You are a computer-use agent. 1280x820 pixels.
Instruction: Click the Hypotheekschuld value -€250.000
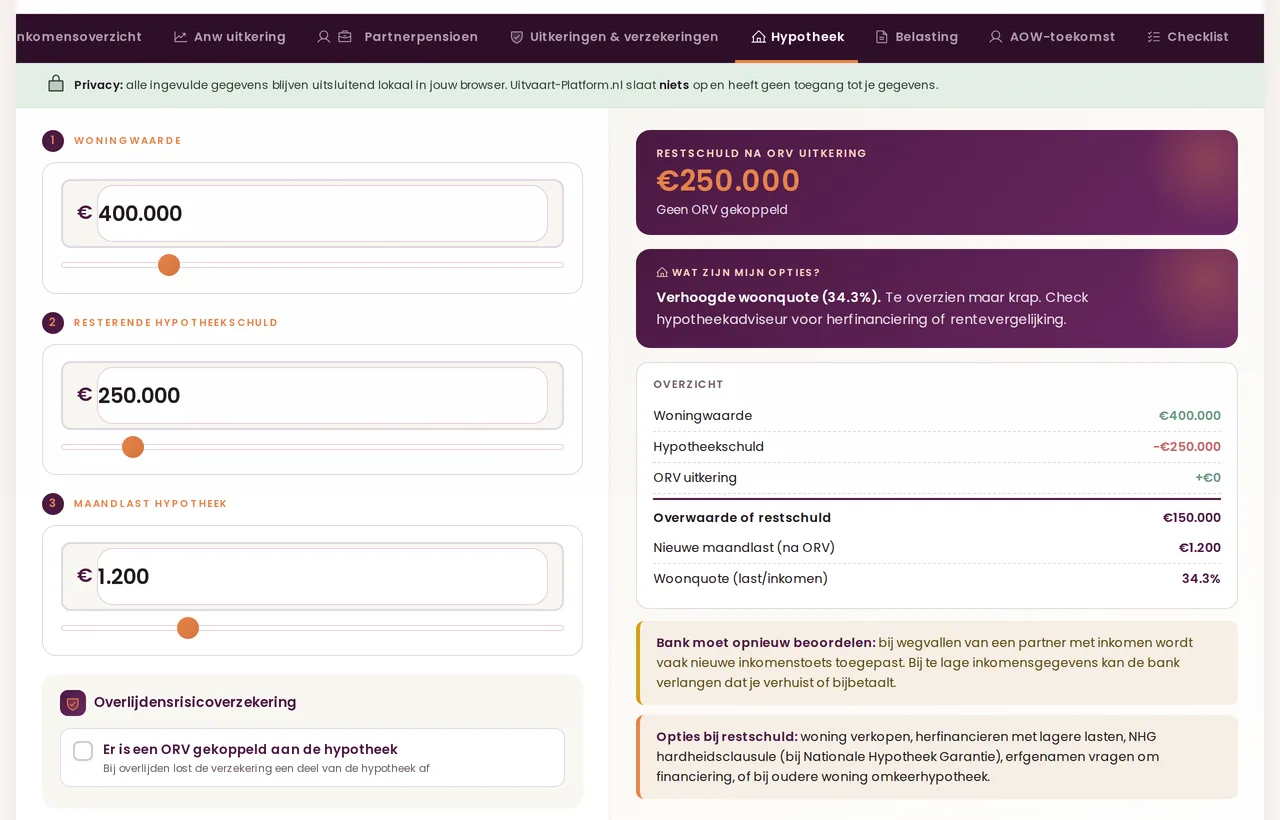point(1187,447)
